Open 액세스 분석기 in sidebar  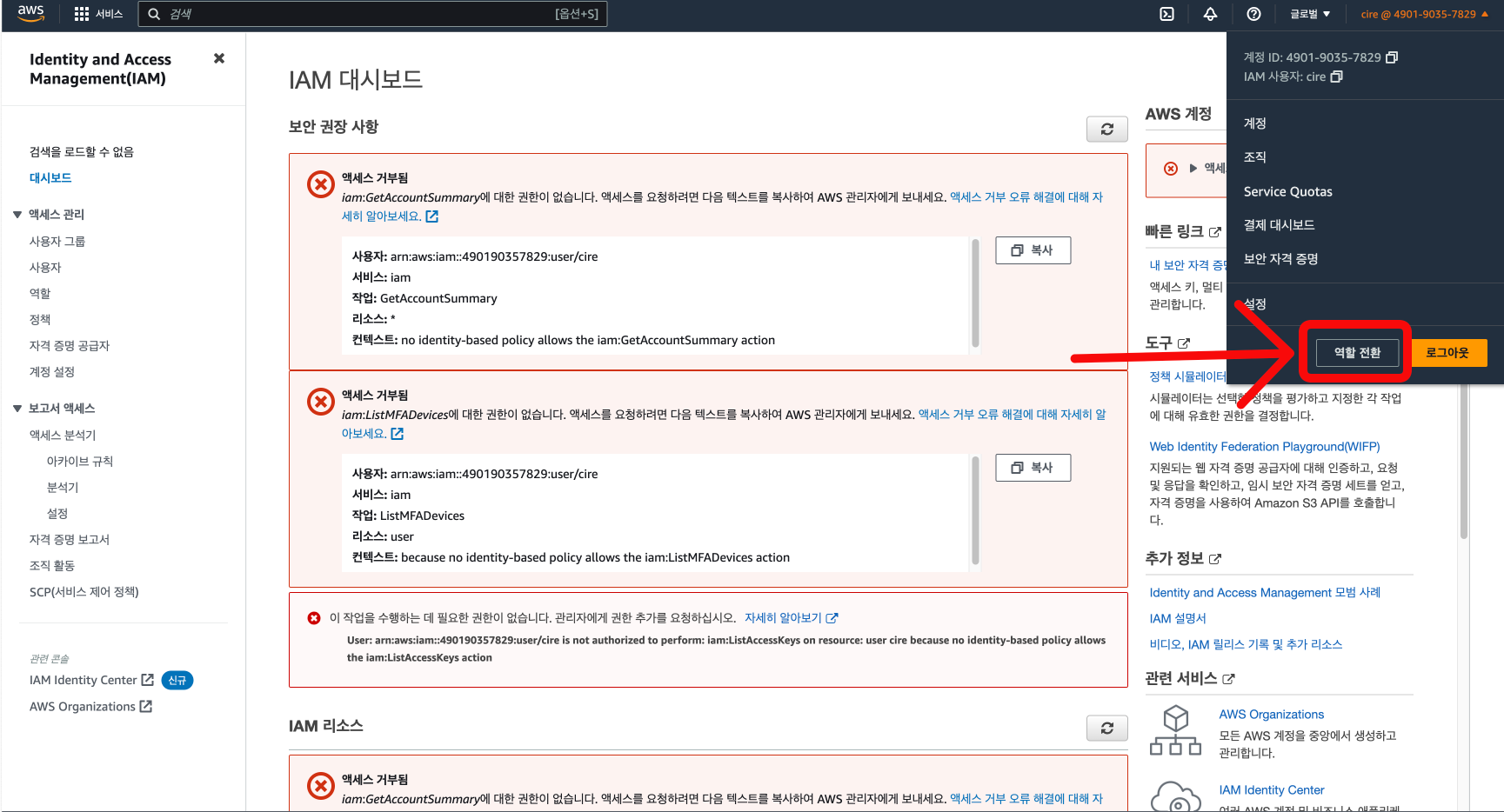click(63, 435)
